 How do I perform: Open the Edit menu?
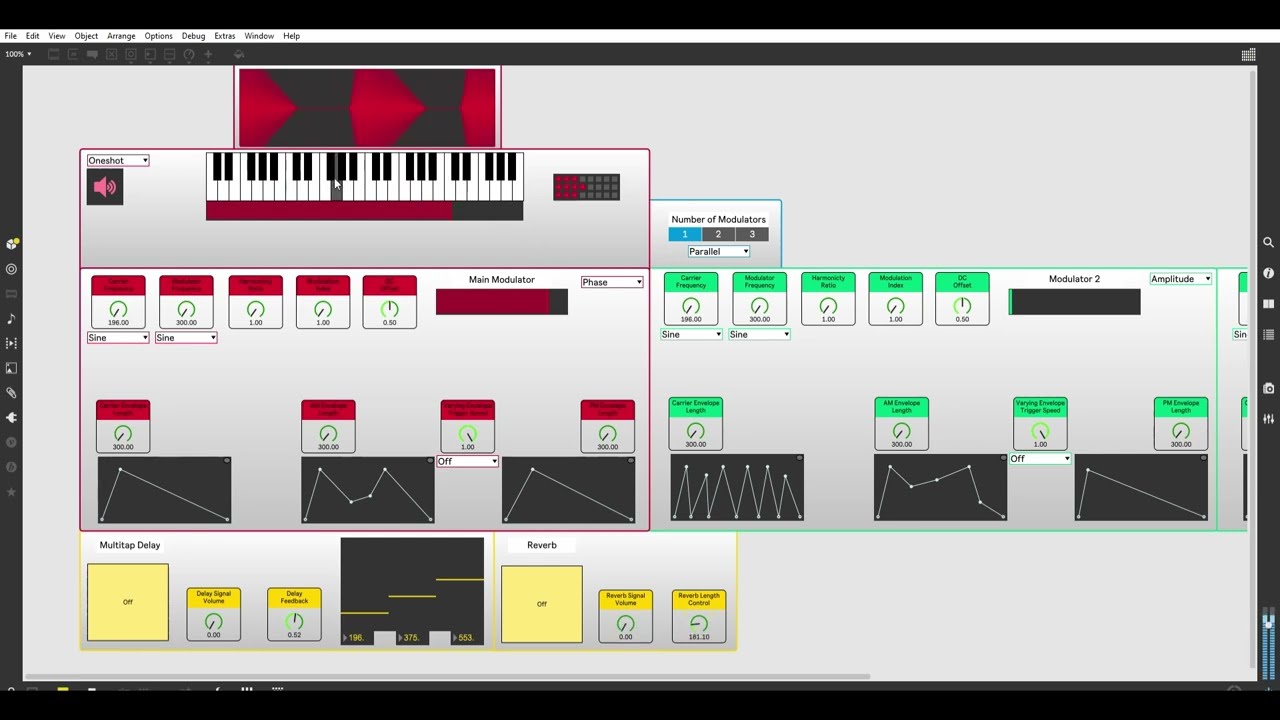(x=33, y=36)
